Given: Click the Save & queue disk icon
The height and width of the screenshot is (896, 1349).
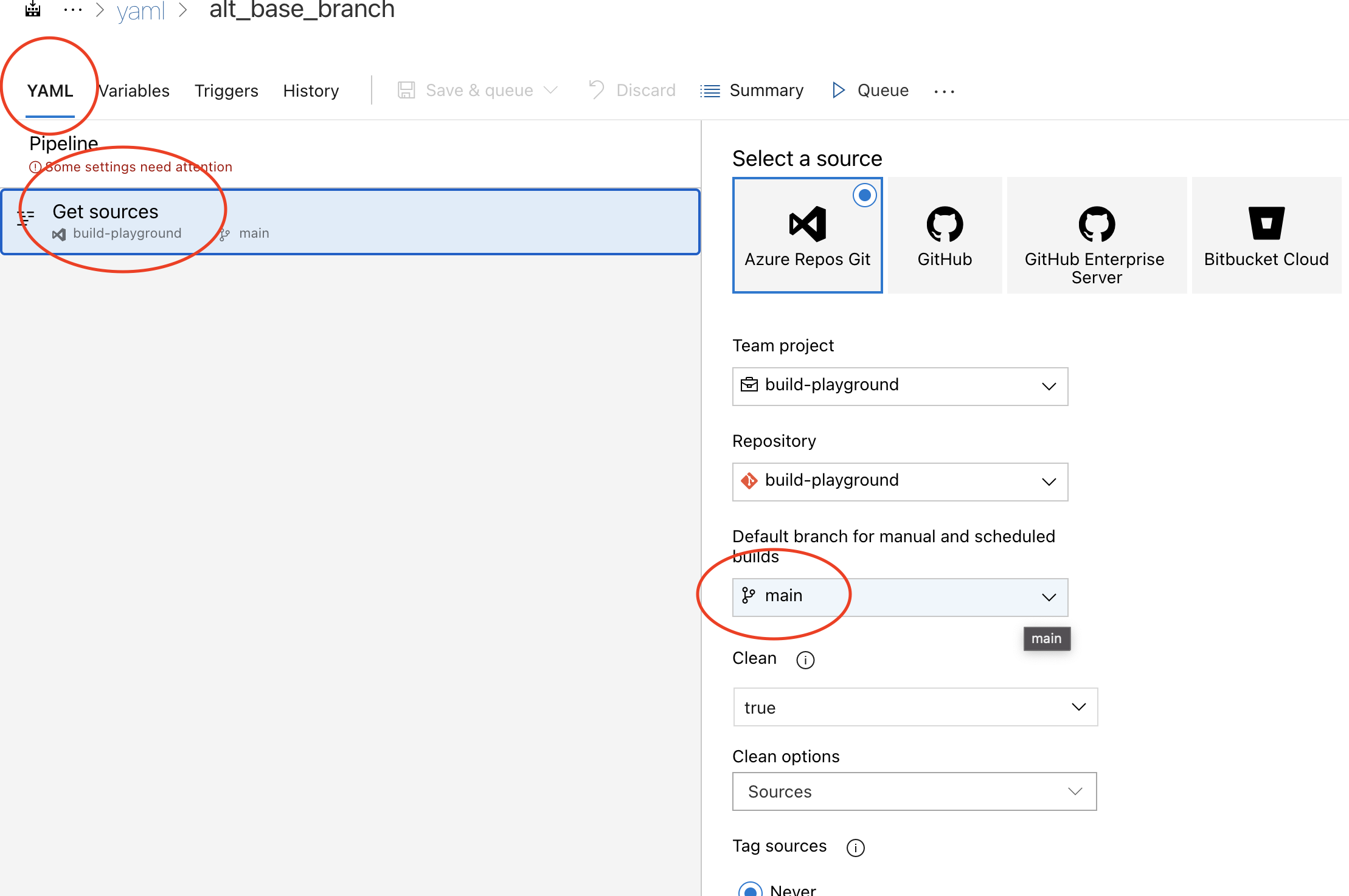Looking at the screenshot, I should point(406,90).
